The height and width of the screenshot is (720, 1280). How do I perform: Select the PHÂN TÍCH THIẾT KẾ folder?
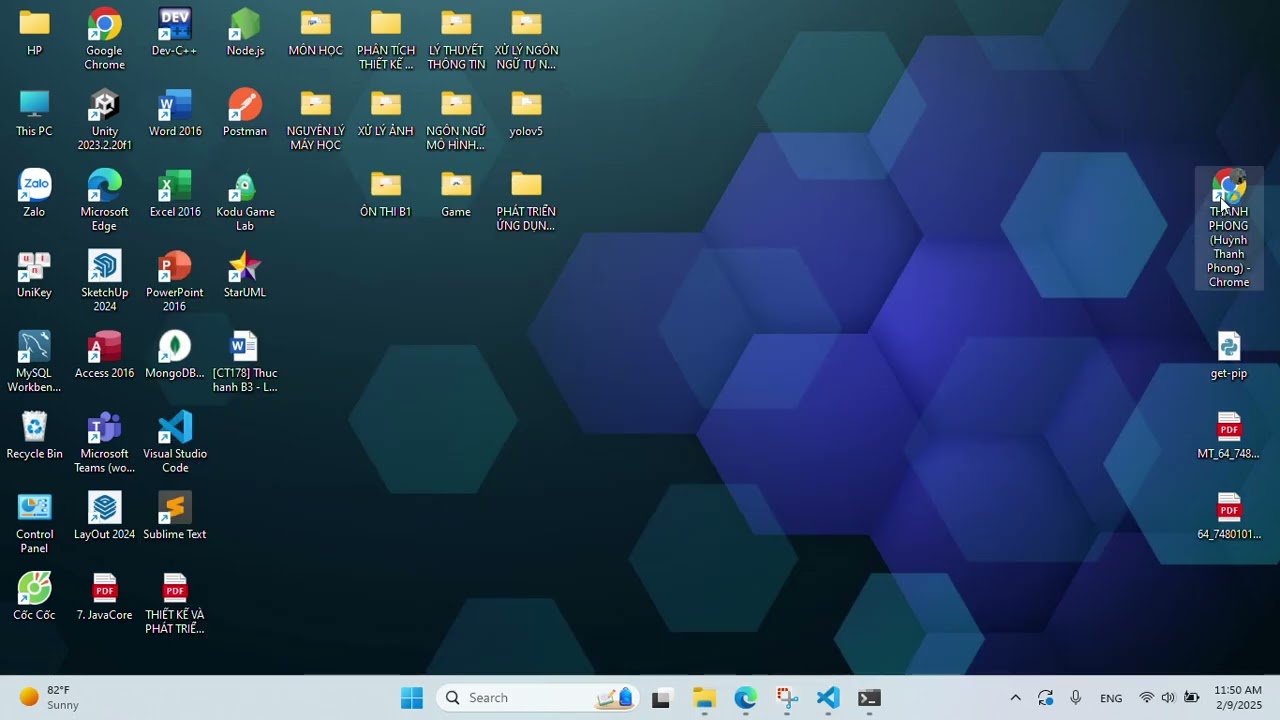click(x=386, y=40)
